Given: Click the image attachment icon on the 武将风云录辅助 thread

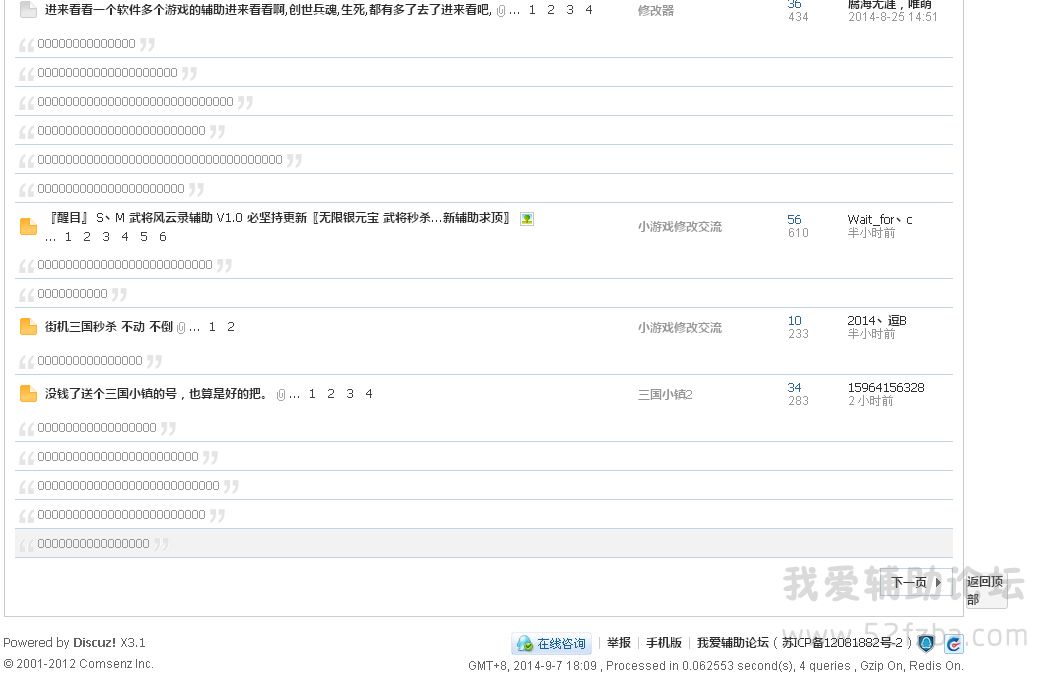Looking at the screenshot, I should pyautogui.click(x=527, y=219).
